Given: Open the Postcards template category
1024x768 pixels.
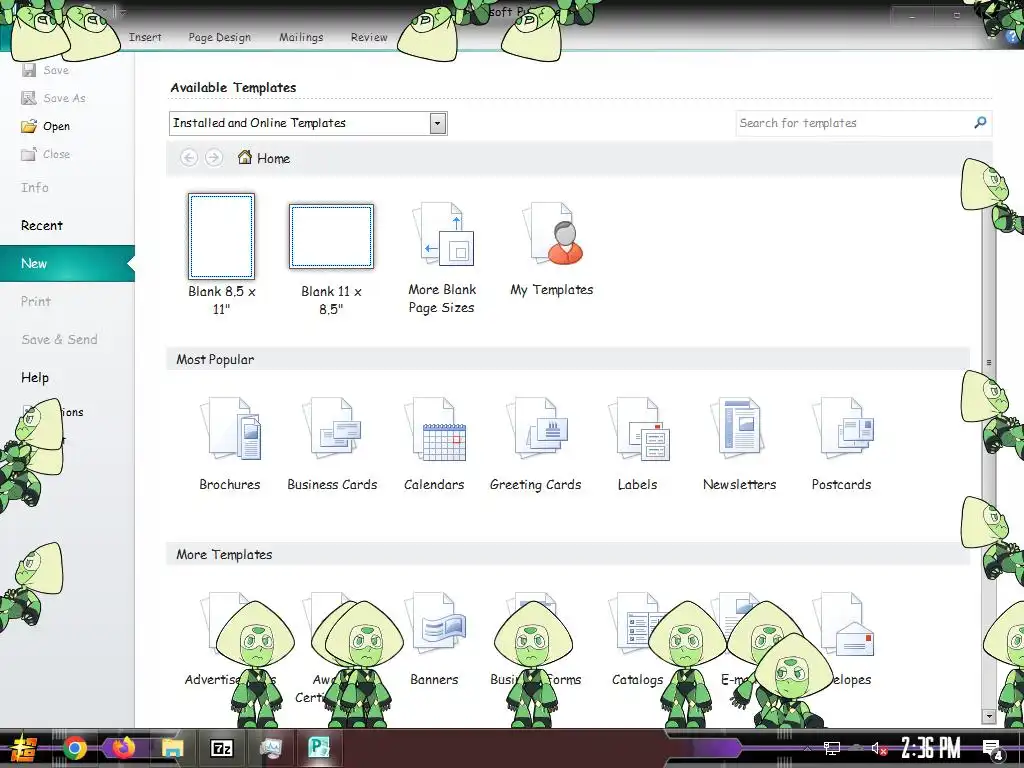Looking at the screenshot, I should click(x=841, y=444).
